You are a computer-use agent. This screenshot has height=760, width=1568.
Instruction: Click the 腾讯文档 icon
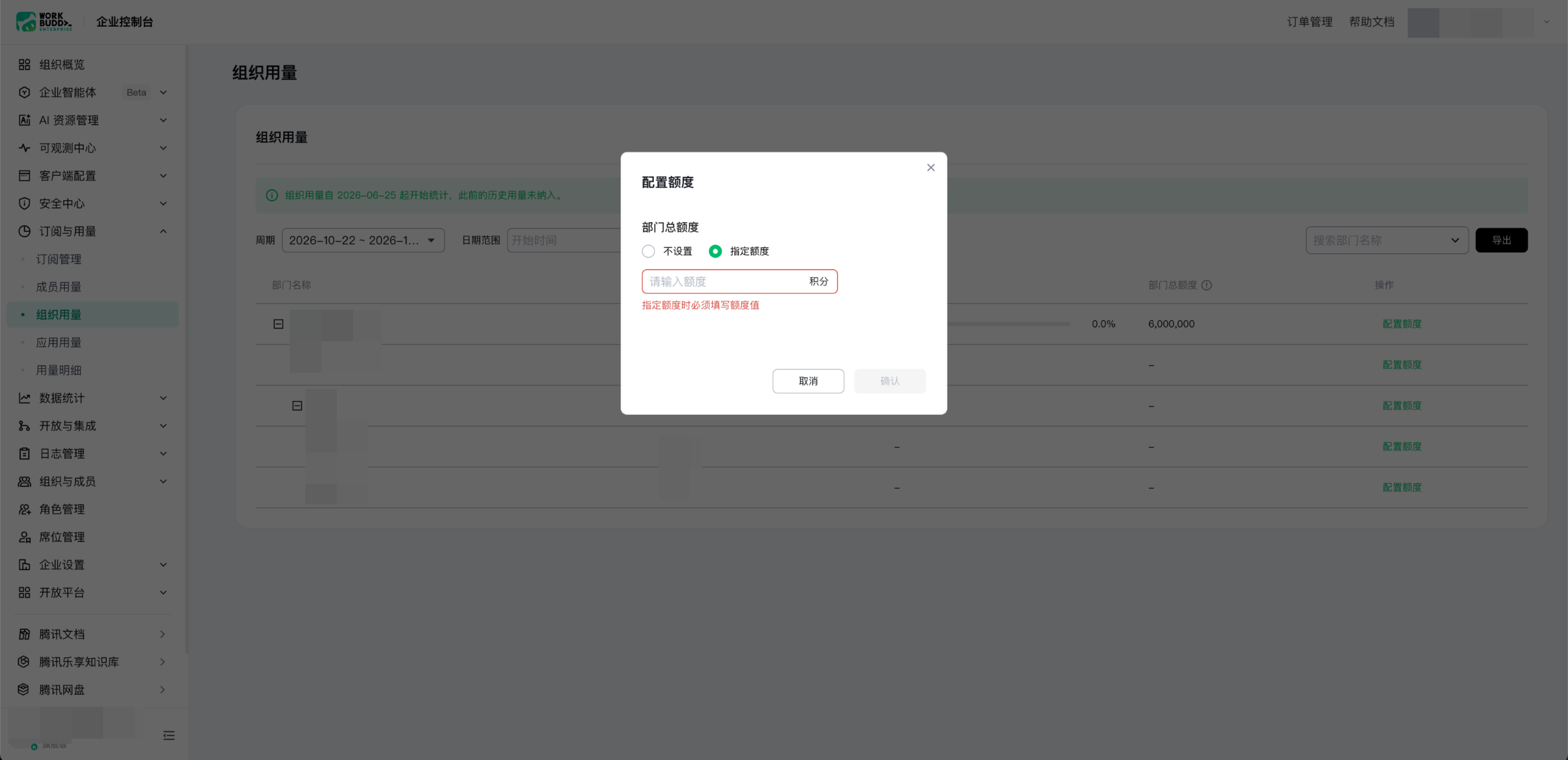pyautogui.click(x=24, y=634)
